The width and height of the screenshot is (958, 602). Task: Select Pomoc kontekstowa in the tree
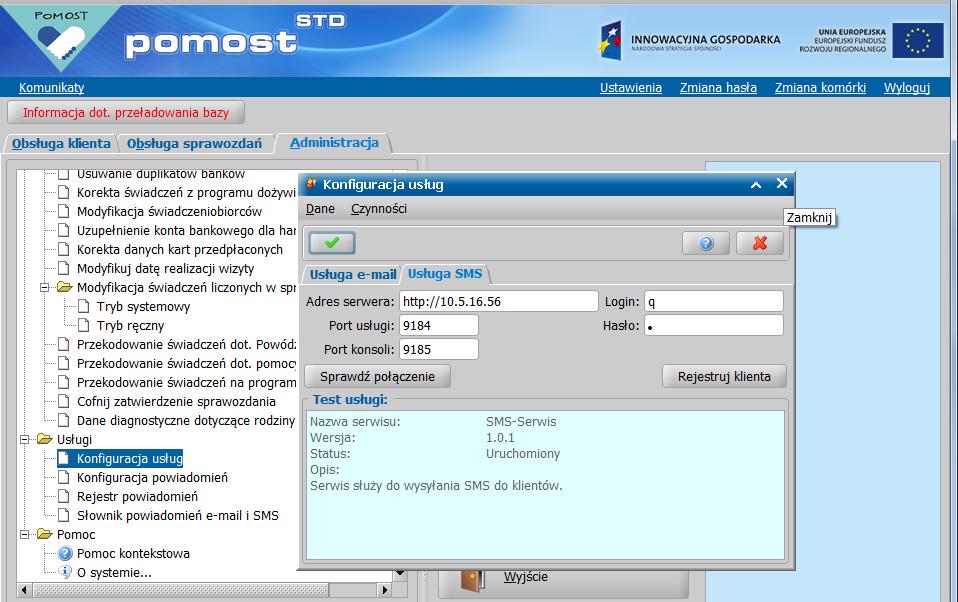click(x=133, y=553)
